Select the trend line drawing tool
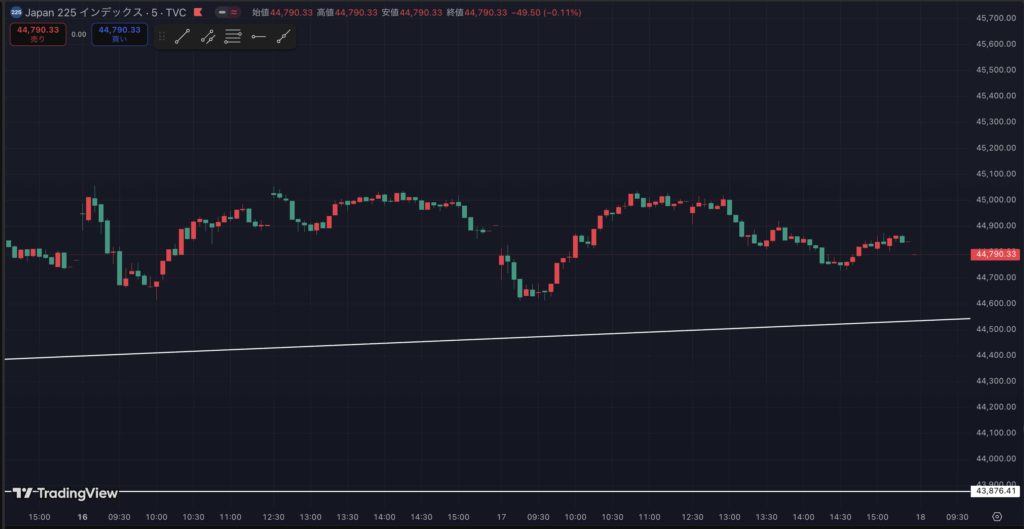 click(x=182, y=36)
